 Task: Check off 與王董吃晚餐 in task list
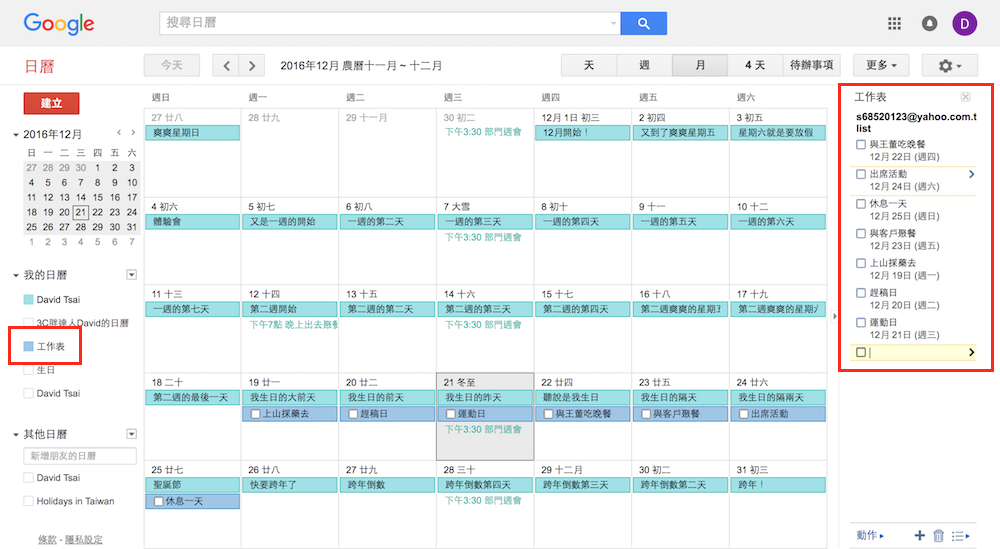pyautogui.click(x=861, y=145)
